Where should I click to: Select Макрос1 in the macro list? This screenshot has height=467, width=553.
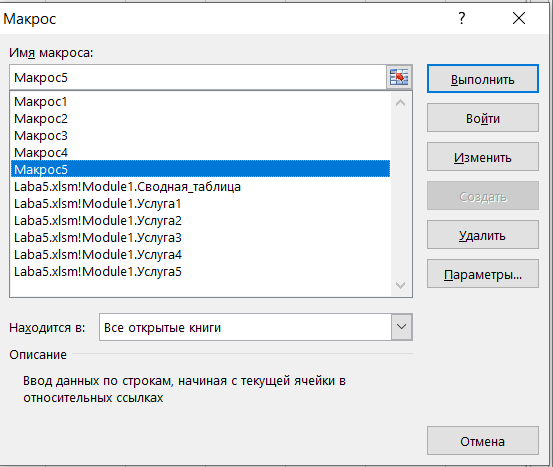pyautogui.click(x=200, y=102)
